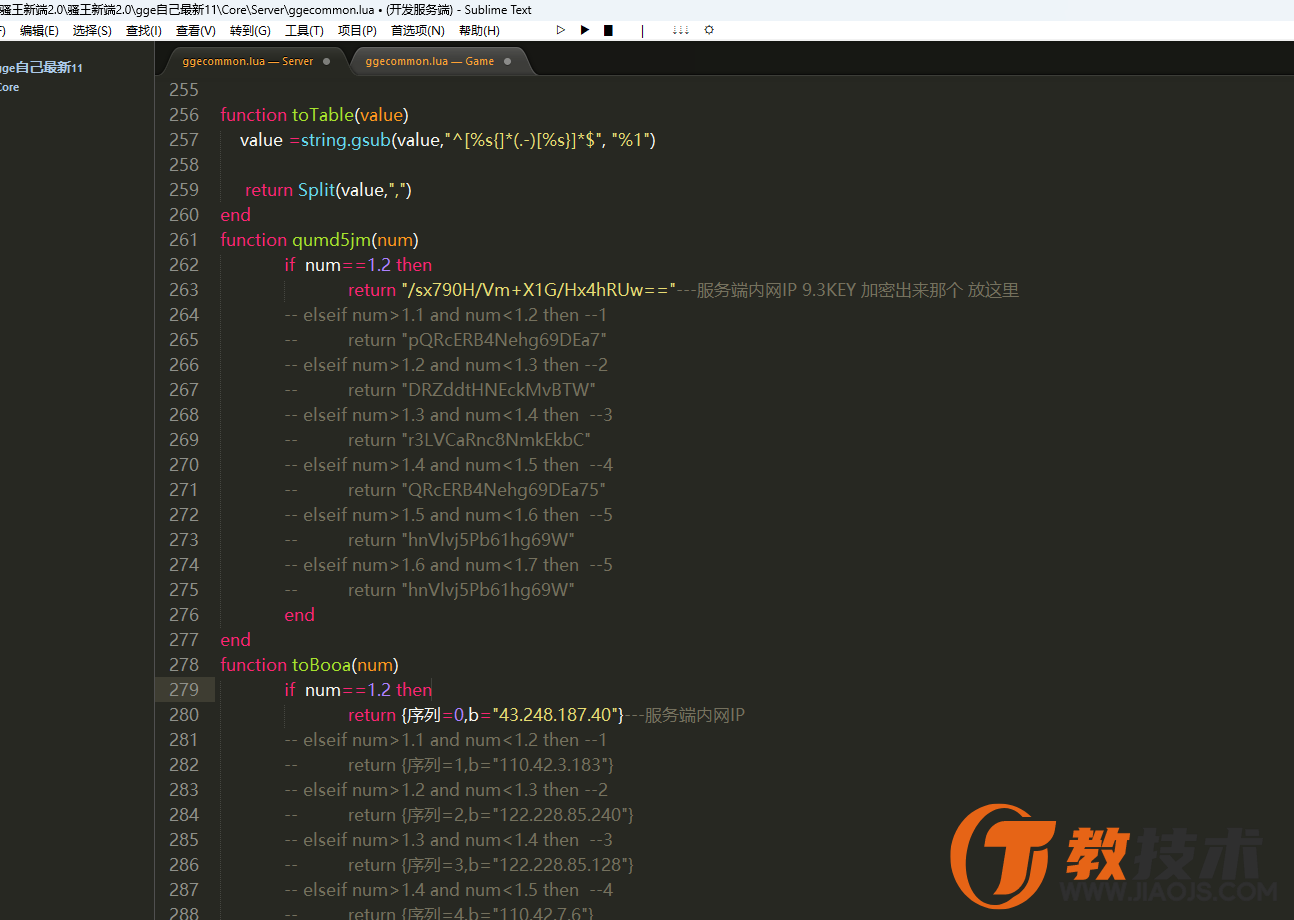
Task: Click the outlined play triangle toolbar icon
Action: click(561, 30)
